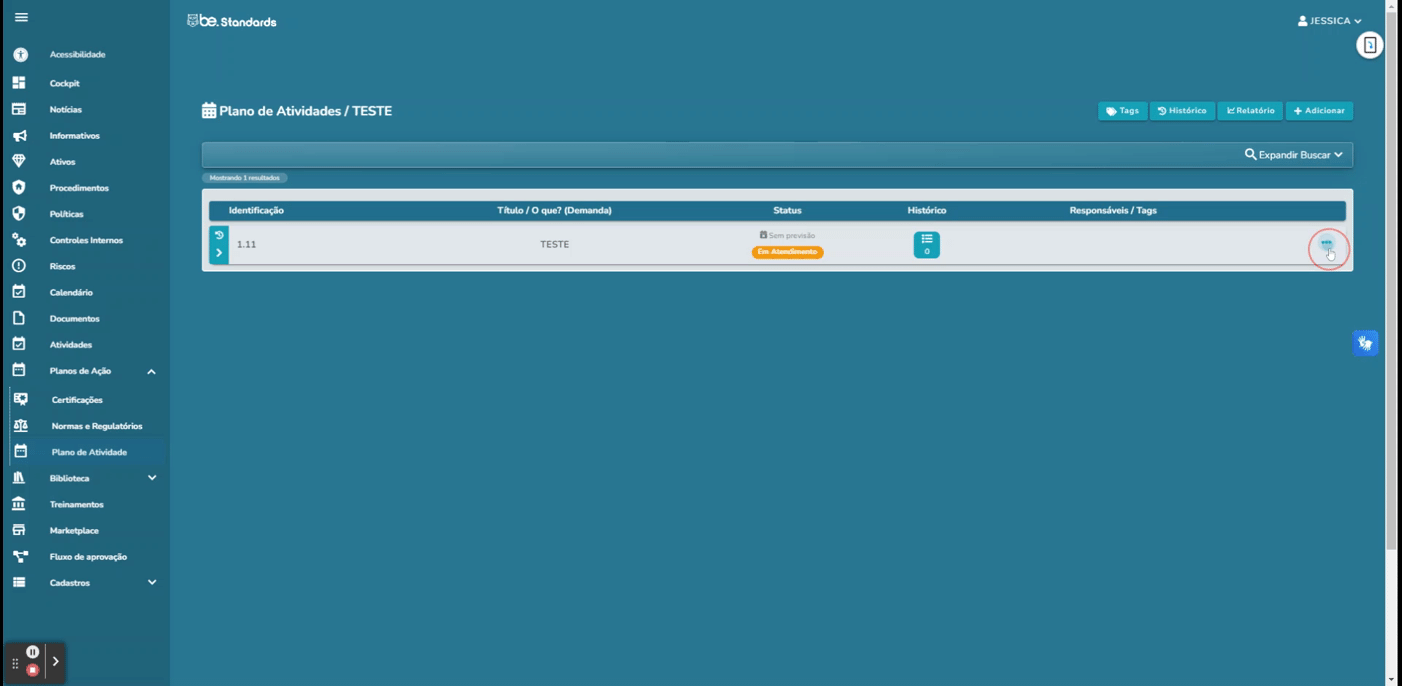
Task: Pause the screen recording
Action: click(33, 652)
